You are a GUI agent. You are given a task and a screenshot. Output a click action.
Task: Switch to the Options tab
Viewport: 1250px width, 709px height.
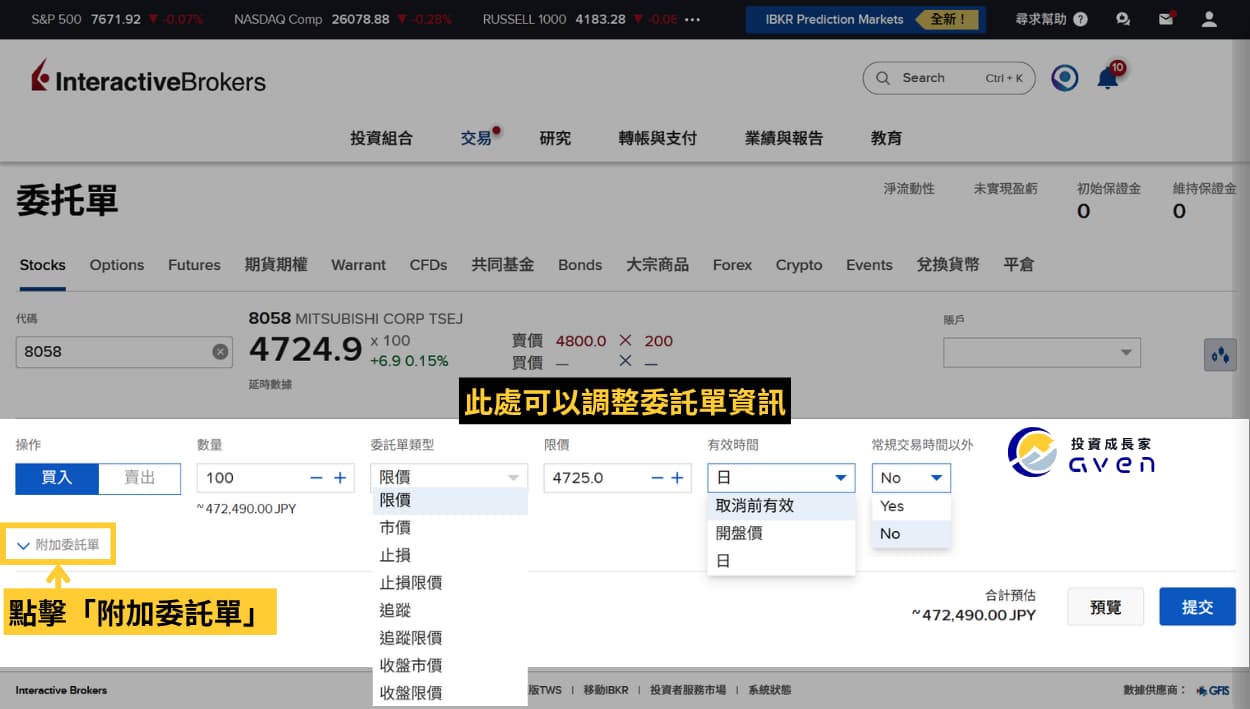[117, 265]
